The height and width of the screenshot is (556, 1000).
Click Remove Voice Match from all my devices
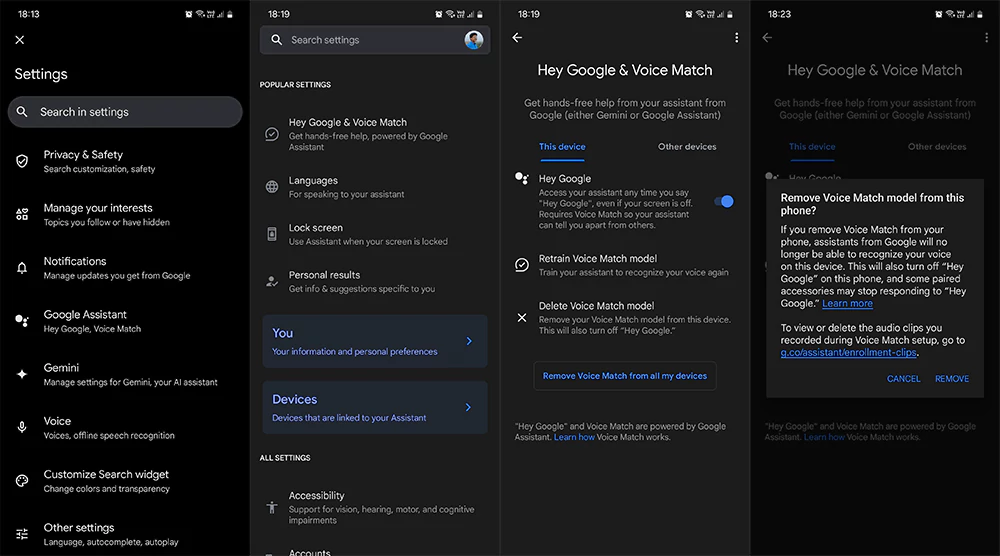click(x=625, y=376)
